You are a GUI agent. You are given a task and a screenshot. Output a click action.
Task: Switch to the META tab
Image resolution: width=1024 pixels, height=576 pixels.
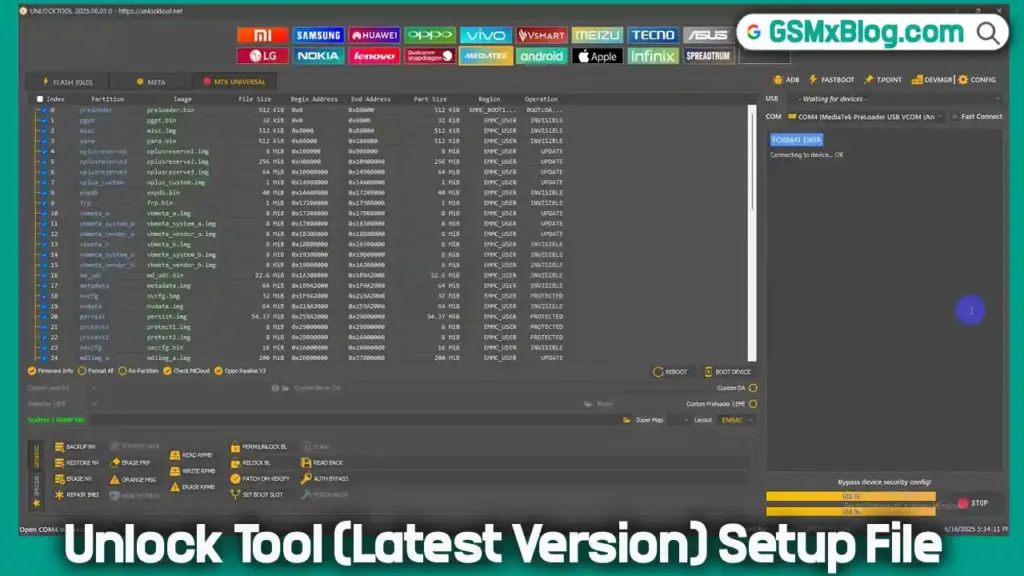(x=151, y=82)
